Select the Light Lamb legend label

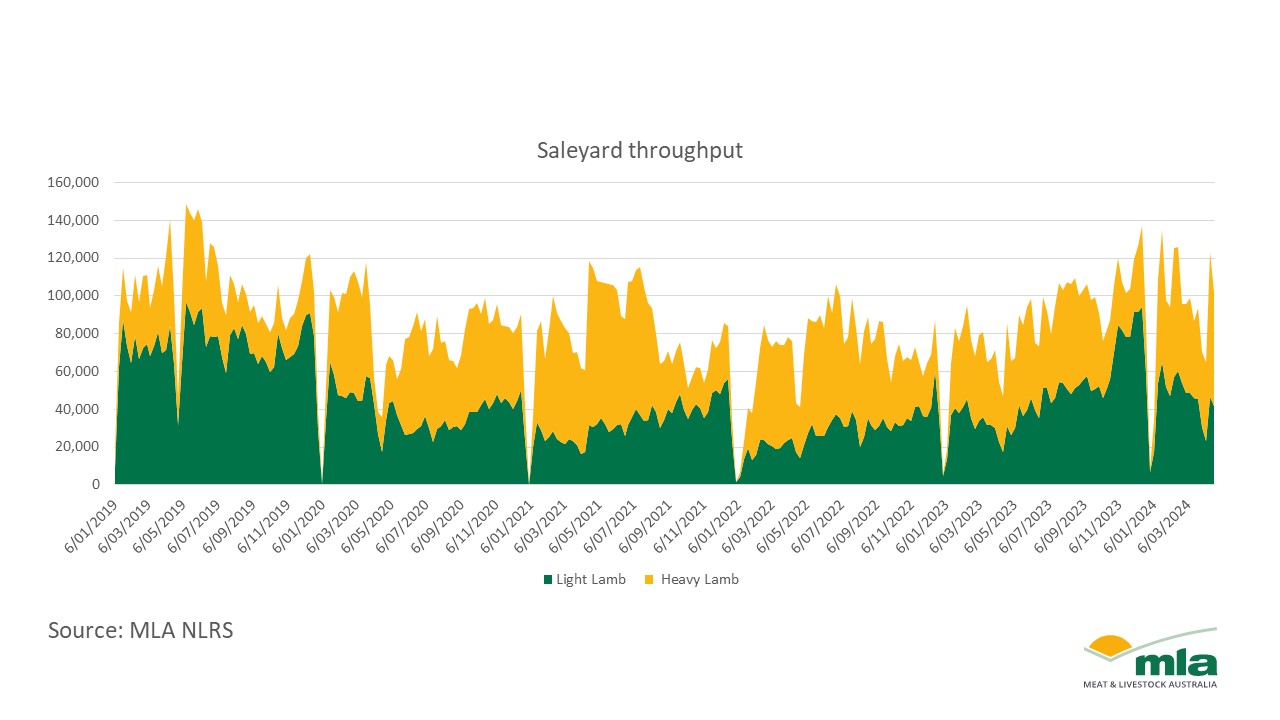[x=591, y=580]
